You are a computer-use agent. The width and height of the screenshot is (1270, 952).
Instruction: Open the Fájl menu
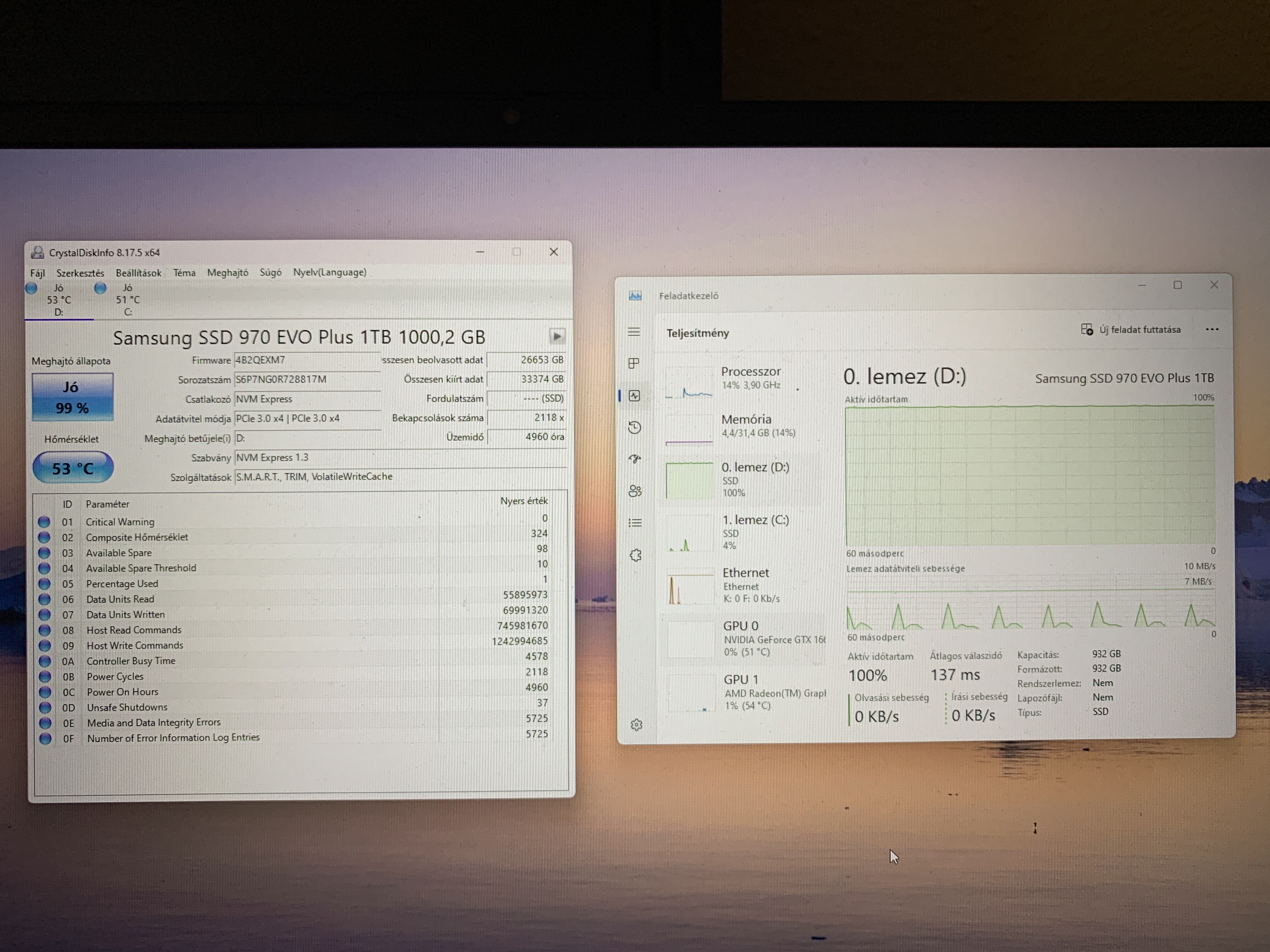point(37,273)
